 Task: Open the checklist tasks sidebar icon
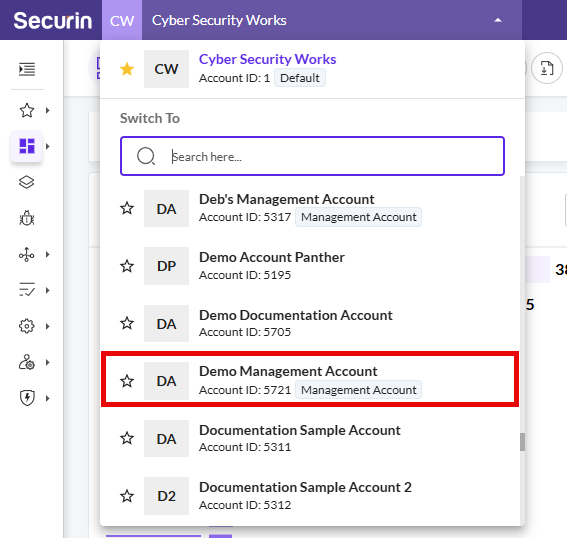pos(27,290)
